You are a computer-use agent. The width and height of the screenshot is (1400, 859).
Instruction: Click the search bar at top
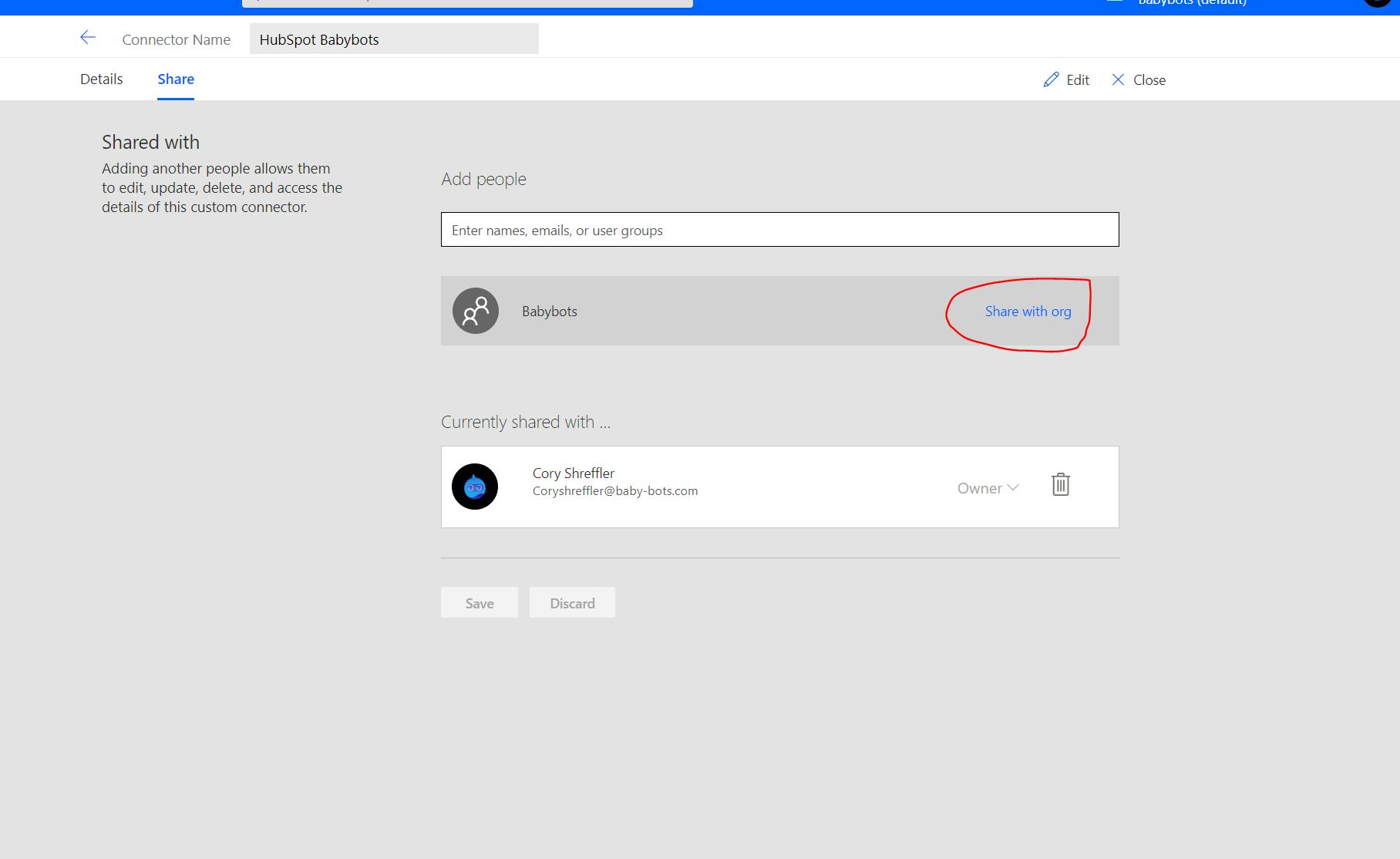click(x=467, y=3)
